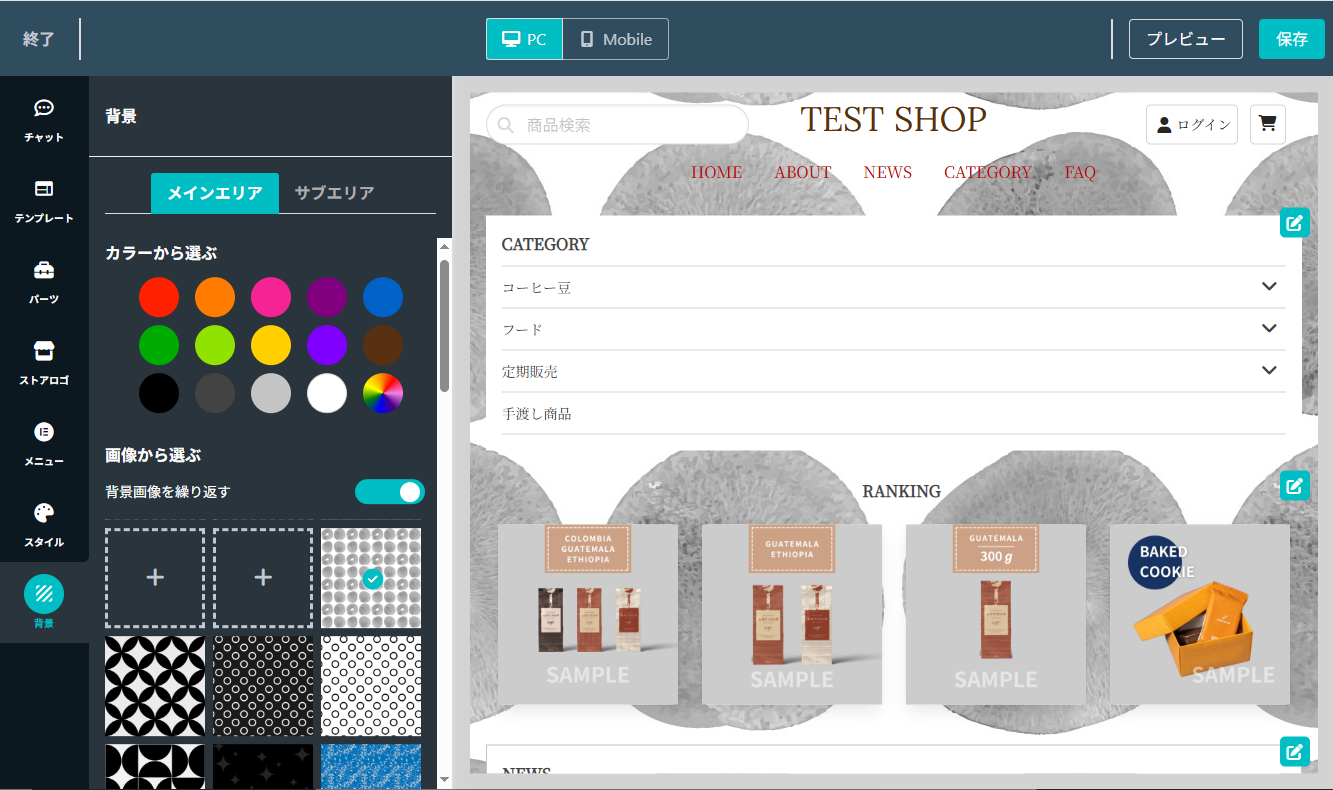Image resolution: width=1333 pixels, height=790 pixels.
Task: Expand the 定期販売 category
Action: pyautogui.click(x=1269, y=371)
